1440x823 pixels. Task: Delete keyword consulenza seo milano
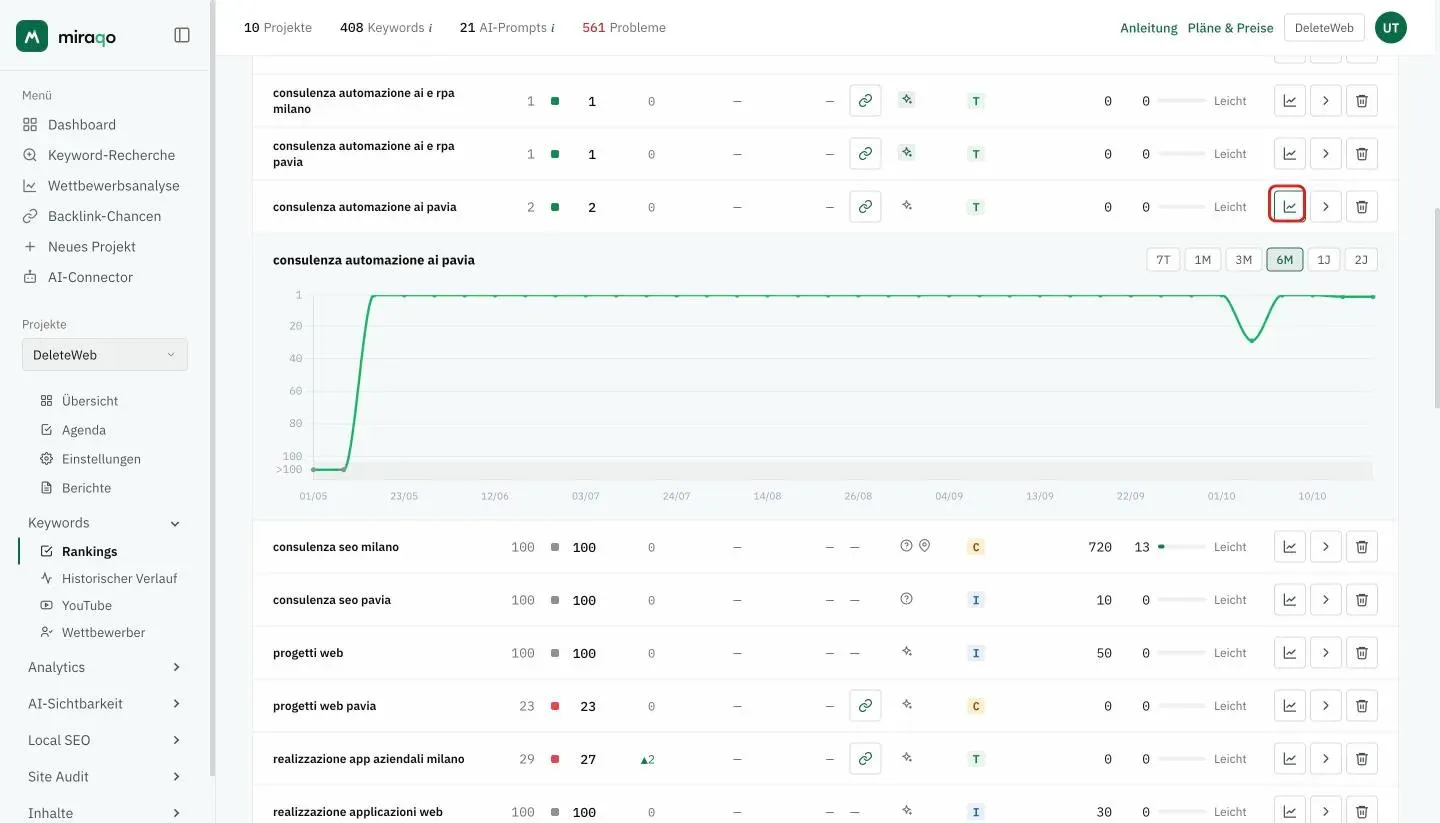1361,546
